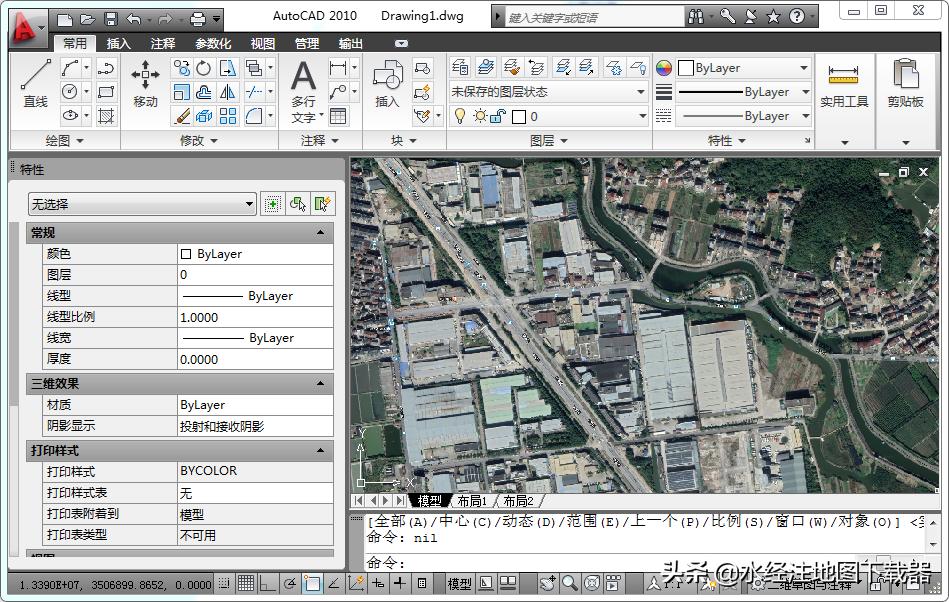Select the Rotate tool in Modify panel
The image size is (949, 602).
point(204,68)
